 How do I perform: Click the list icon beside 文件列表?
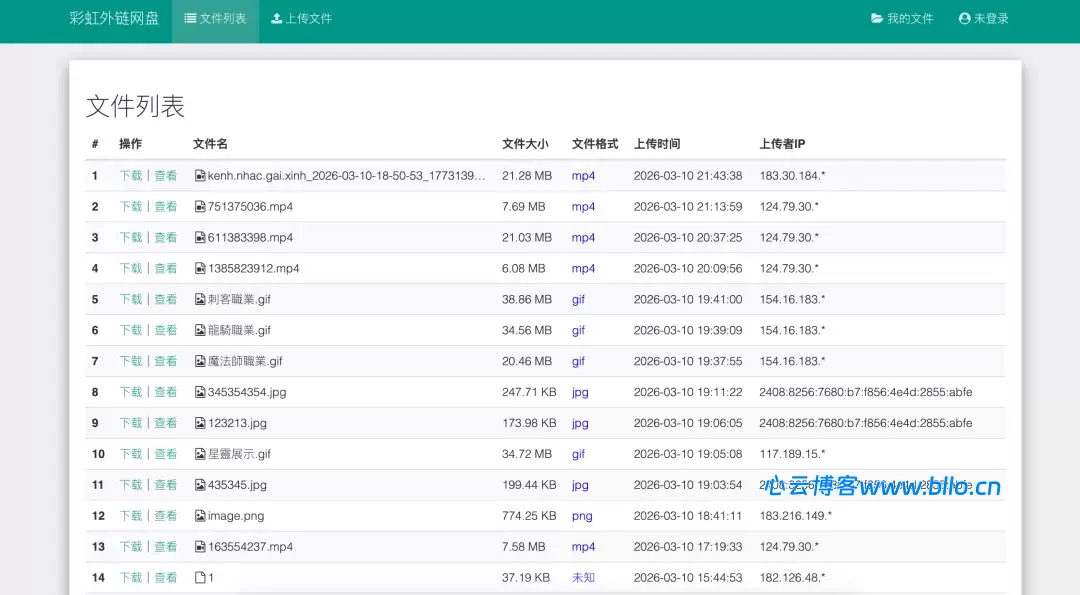point(188,20)
